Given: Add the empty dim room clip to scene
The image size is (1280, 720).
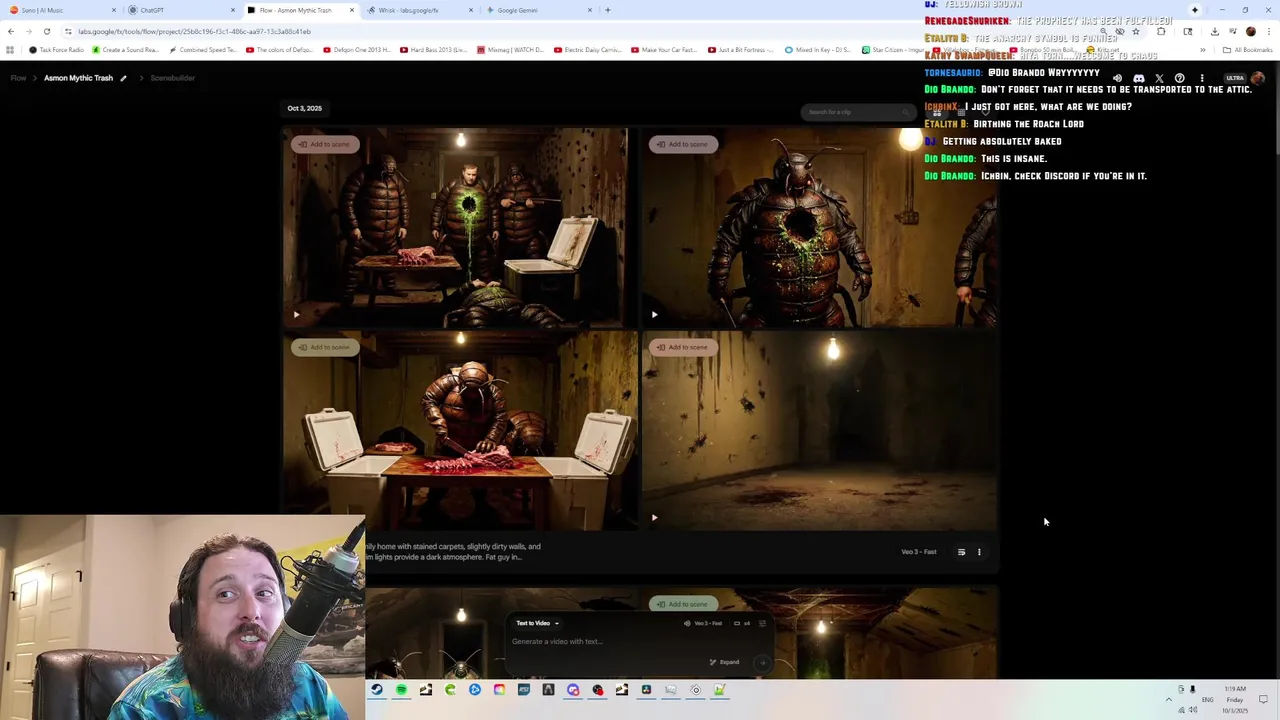Looking at the screenshot, I should (x=683, y=347).
